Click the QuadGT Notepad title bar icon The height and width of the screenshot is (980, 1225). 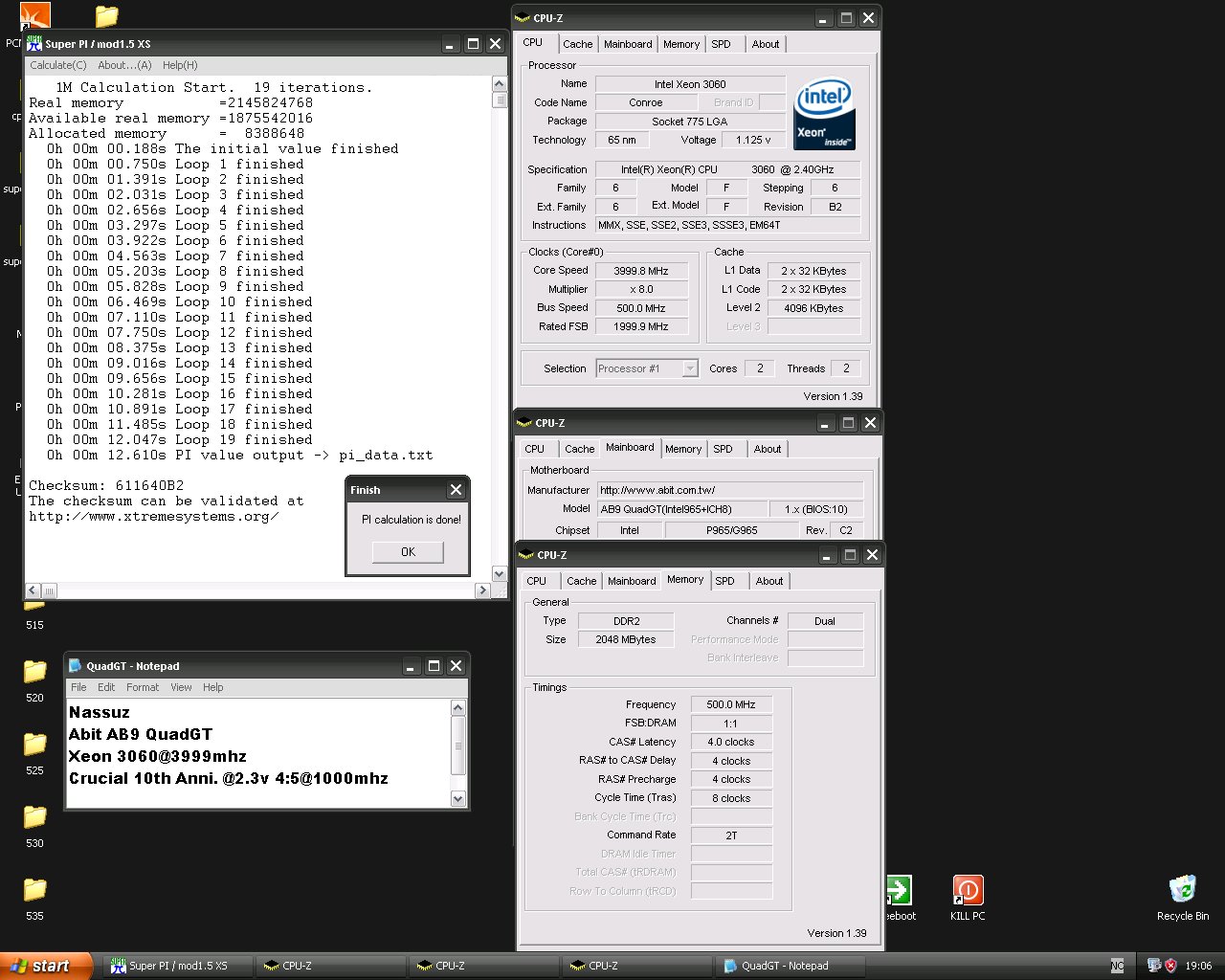[x=75, y=666]
